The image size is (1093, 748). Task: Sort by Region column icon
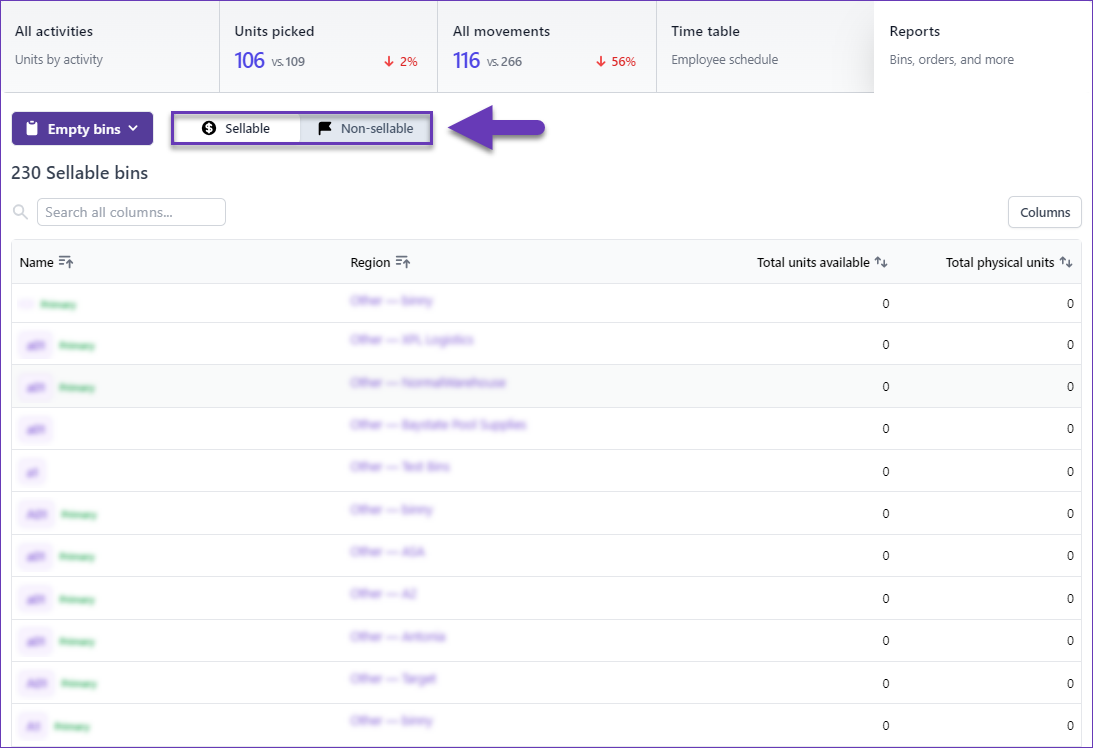tap(403, 262)
